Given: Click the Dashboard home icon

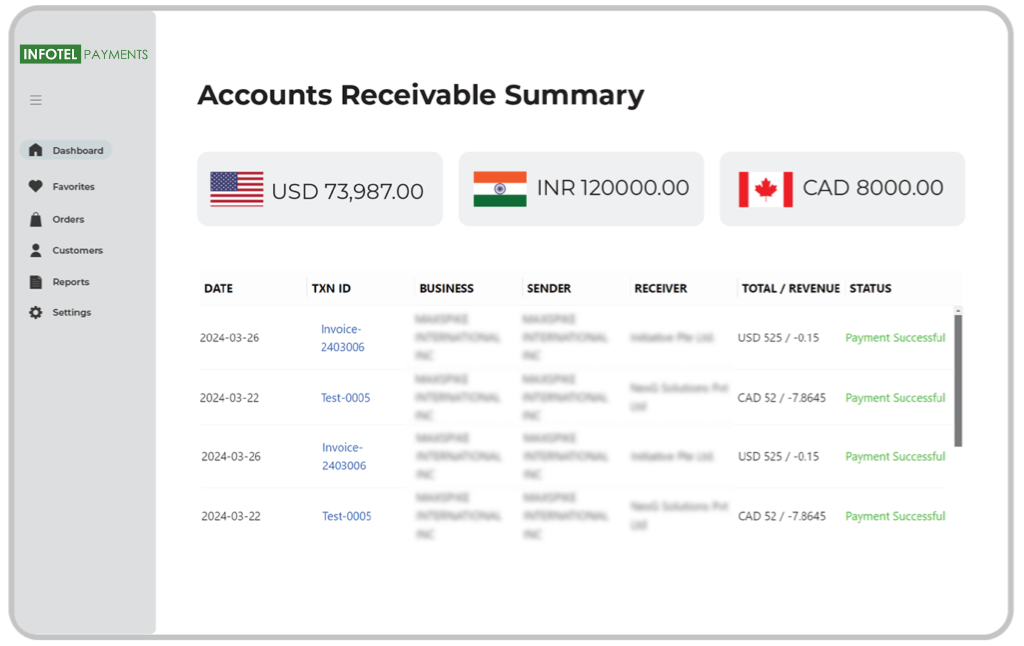Looking at the screenshot, I should point(36,150).
